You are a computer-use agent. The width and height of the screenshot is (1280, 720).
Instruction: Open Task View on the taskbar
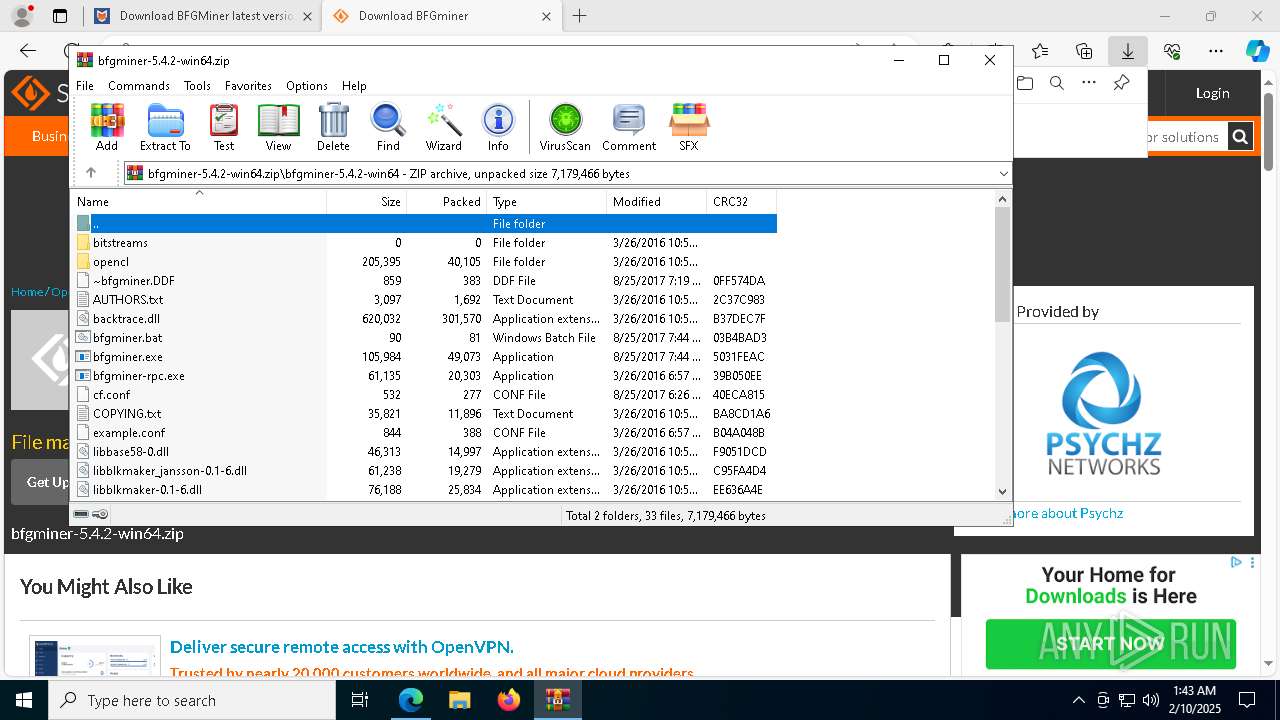pyautogui.click(x=360, y=700)
